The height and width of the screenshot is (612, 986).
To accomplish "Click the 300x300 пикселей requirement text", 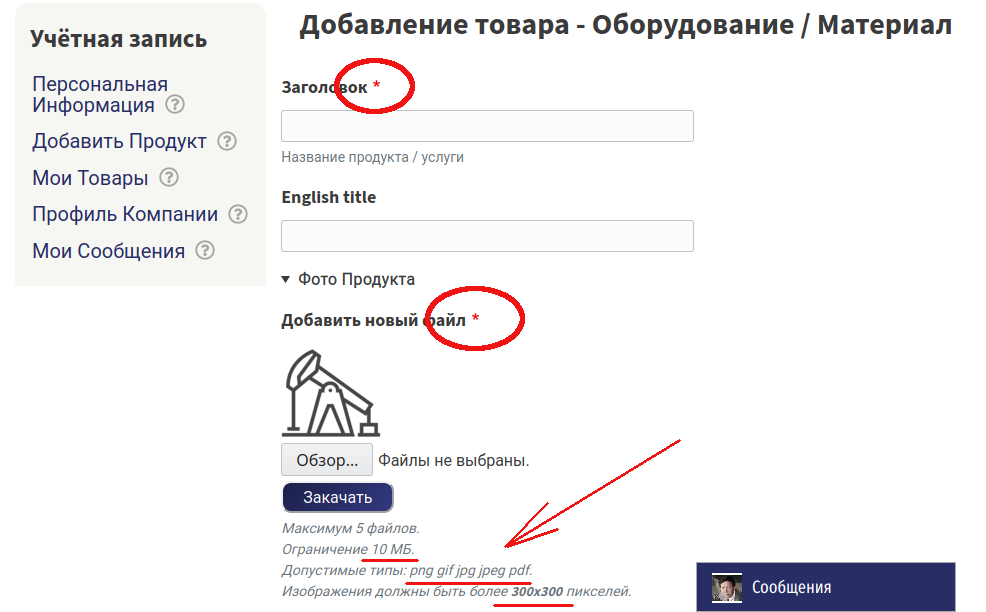I will pyautogui.click(x=570, y=591).
